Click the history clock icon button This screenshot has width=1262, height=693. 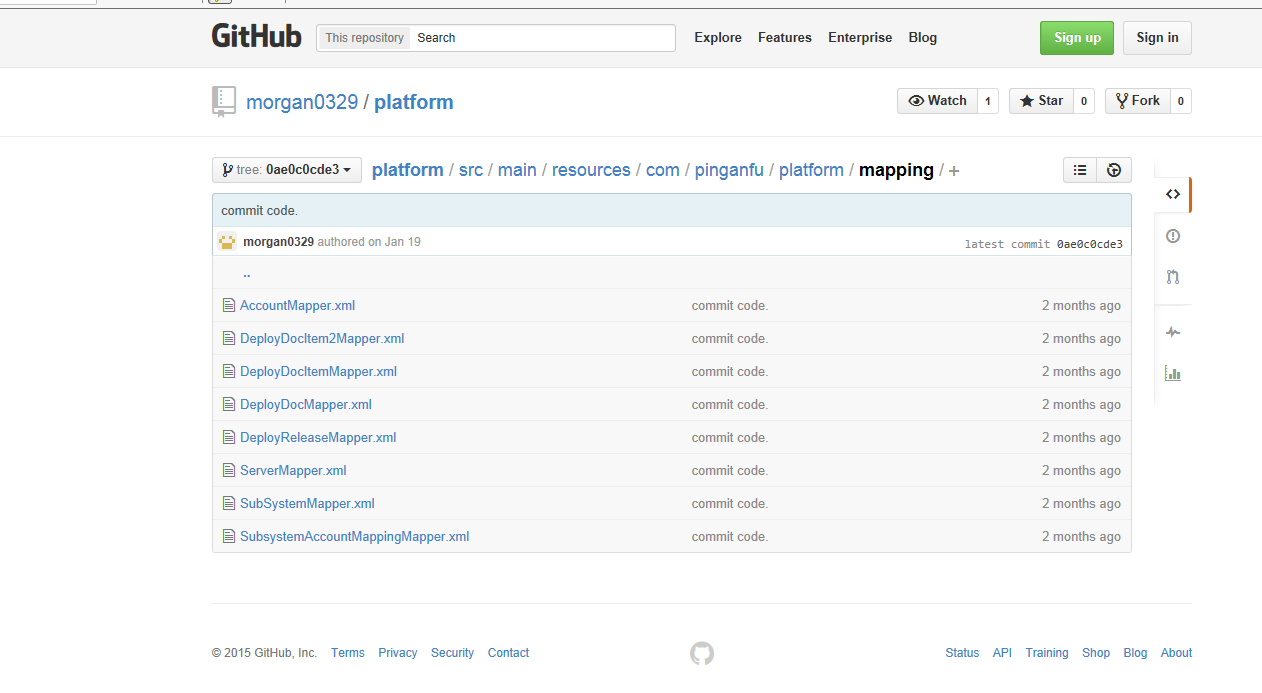point(1114,170)
